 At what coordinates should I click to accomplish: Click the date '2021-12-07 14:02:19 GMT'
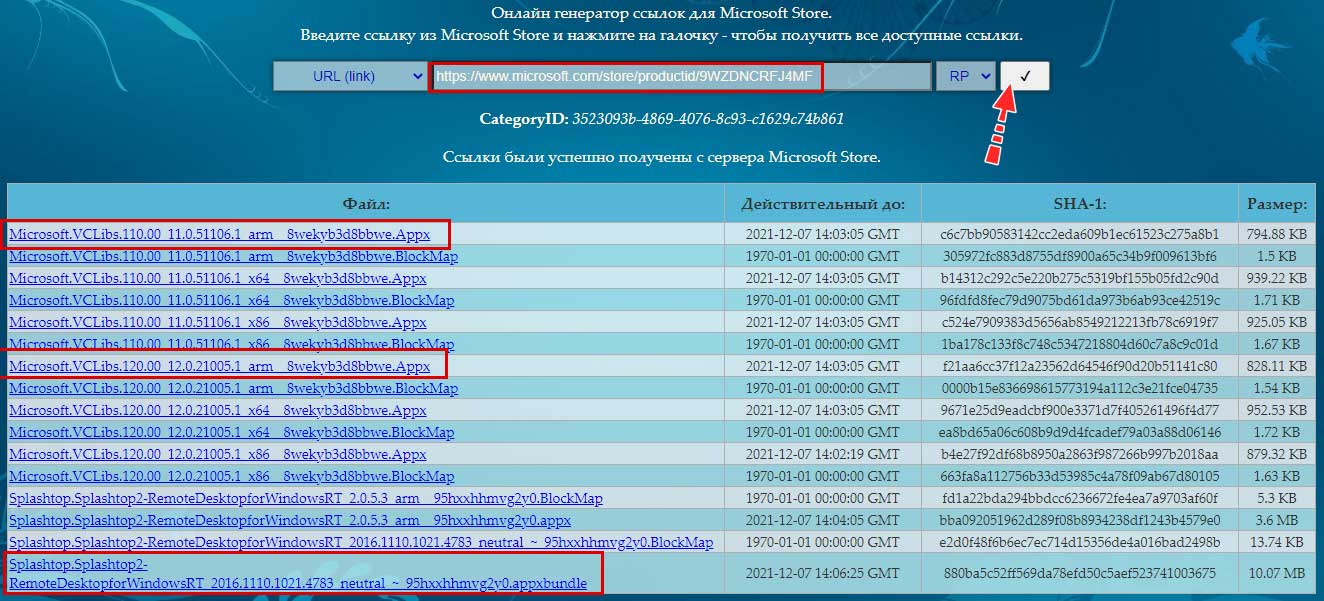tap(823, 454)
